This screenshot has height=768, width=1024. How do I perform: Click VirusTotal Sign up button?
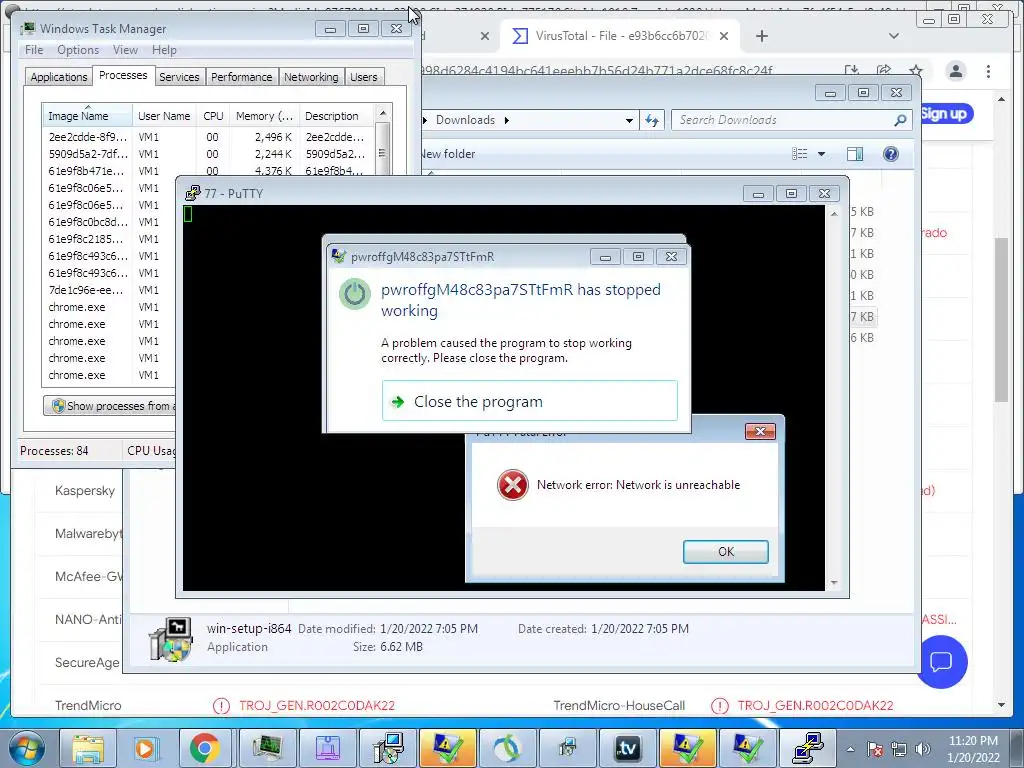click(946, 114)
